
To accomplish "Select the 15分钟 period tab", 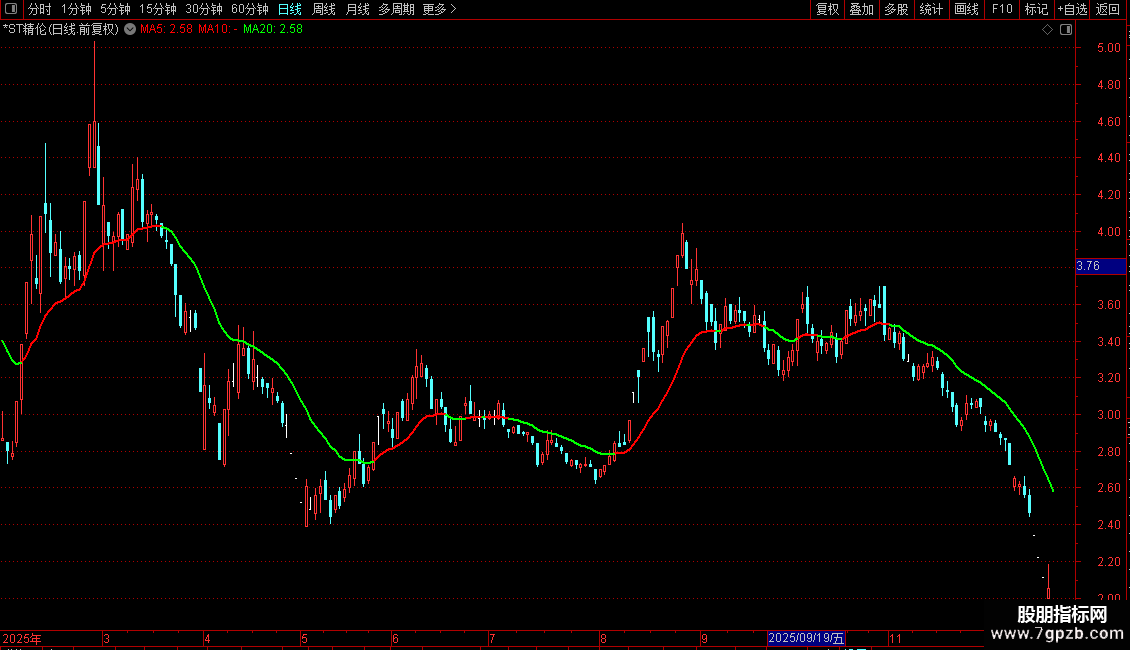I will click(x=158, y=9).
